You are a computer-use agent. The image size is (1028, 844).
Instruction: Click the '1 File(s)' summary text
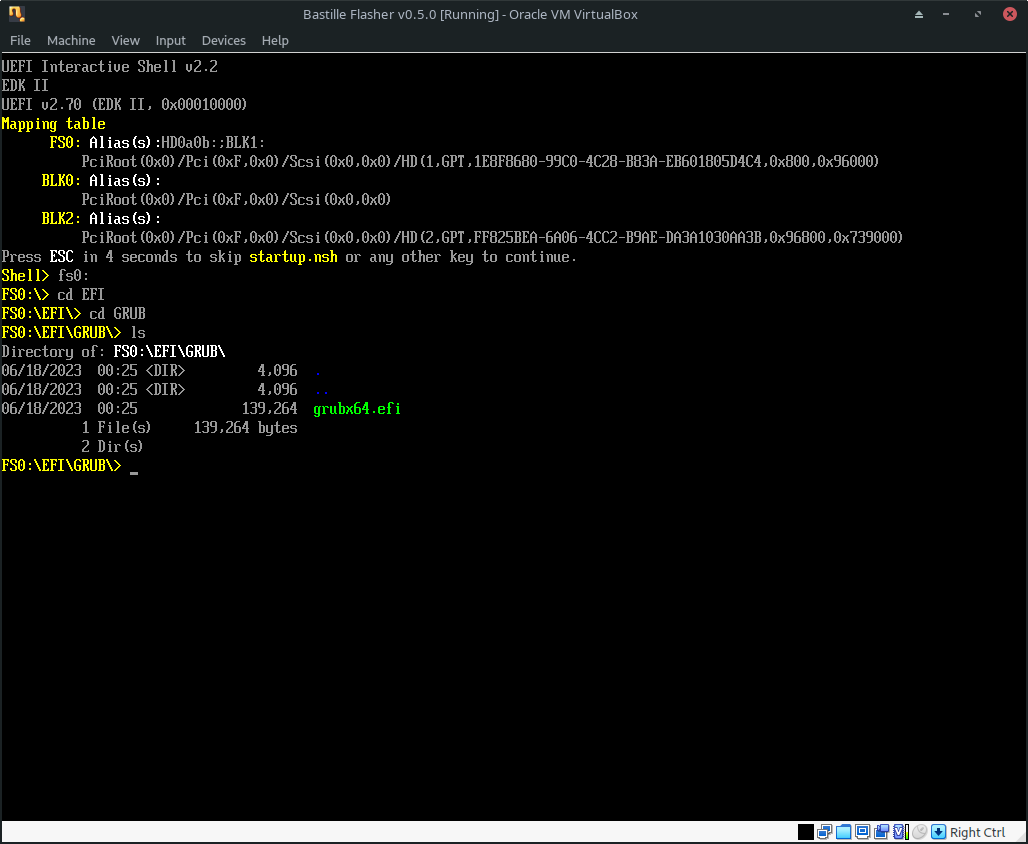click(116, 428)
